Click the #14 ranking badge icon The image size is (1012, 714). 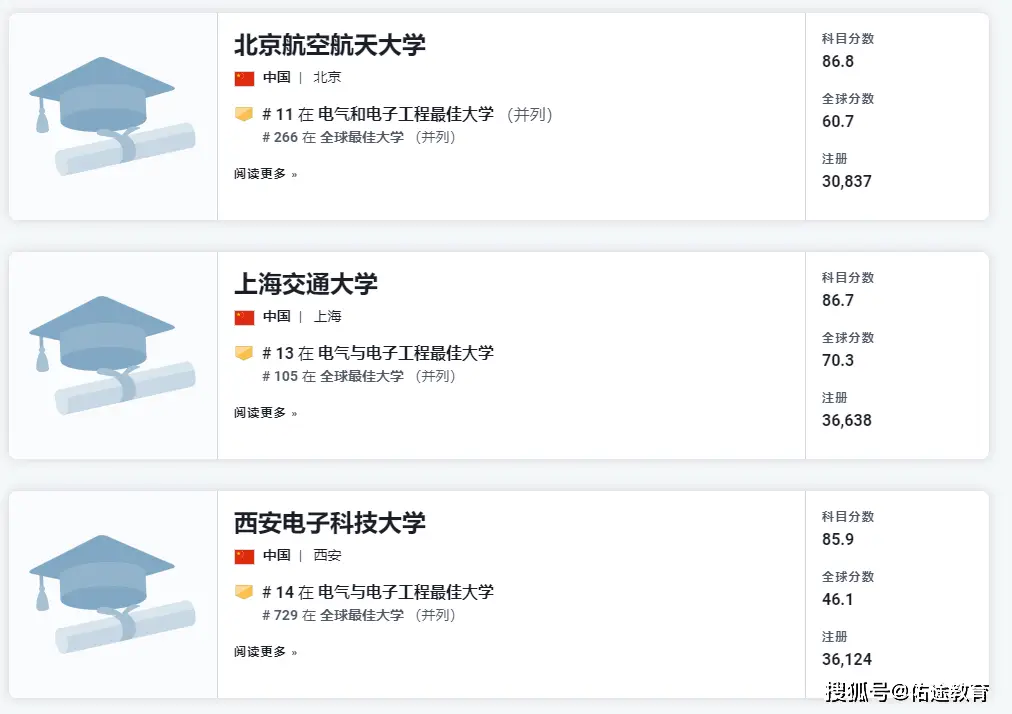(243, 592)
